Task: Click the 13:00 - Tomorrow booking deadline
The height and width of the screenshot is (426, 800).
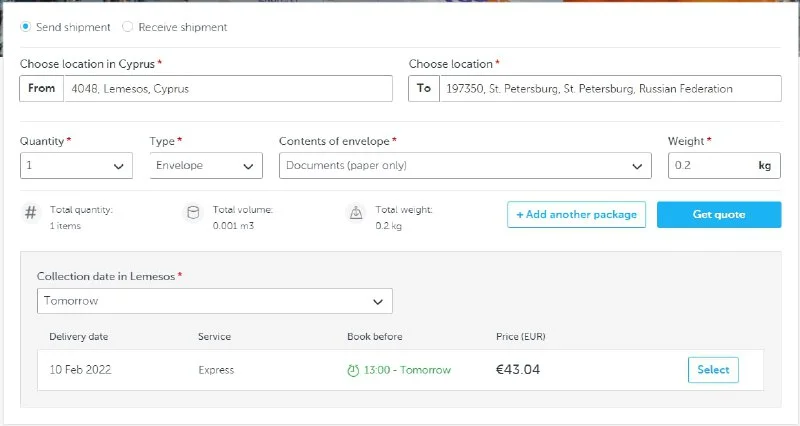Action: (407, 370)
